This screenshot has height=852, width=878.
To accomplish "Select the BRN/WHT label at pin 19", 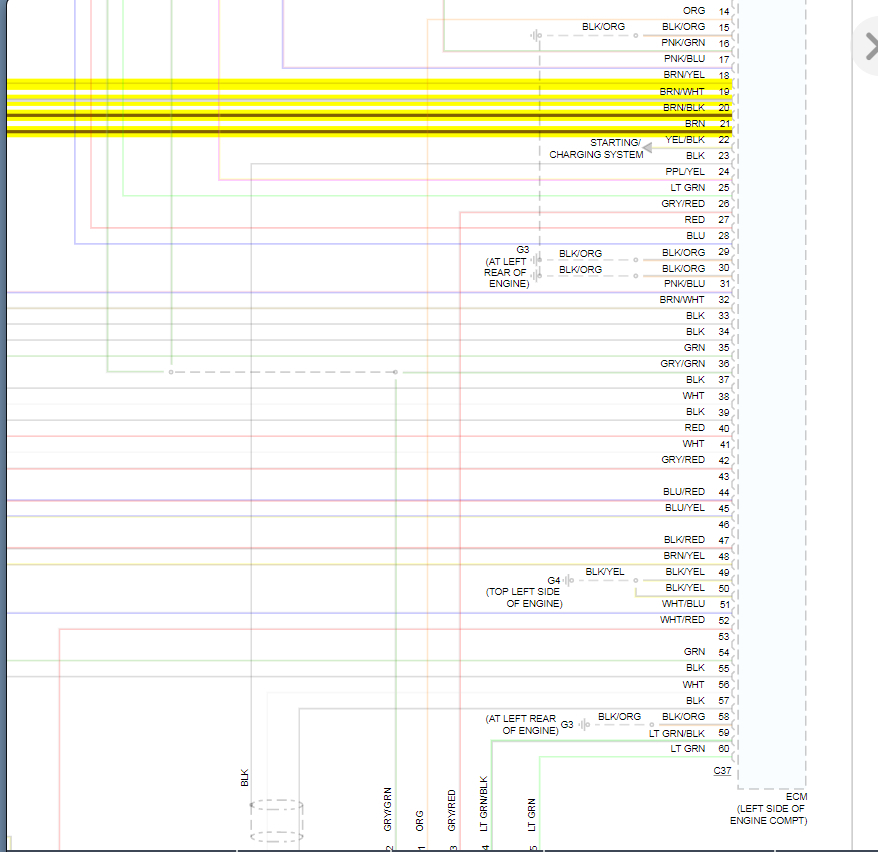I will tap(681, 91).
